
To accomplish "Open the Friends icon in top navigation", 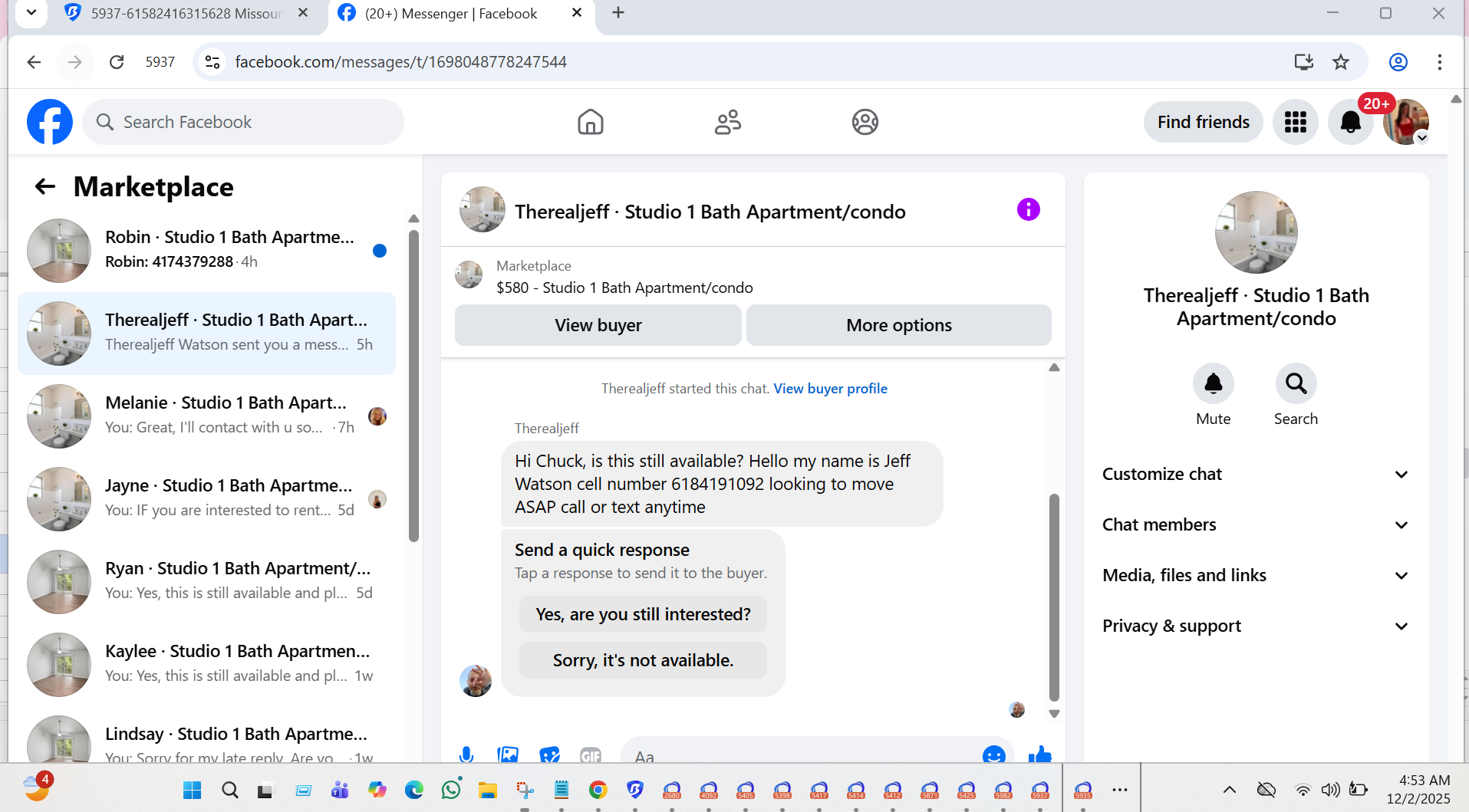I will coord(727,122).
